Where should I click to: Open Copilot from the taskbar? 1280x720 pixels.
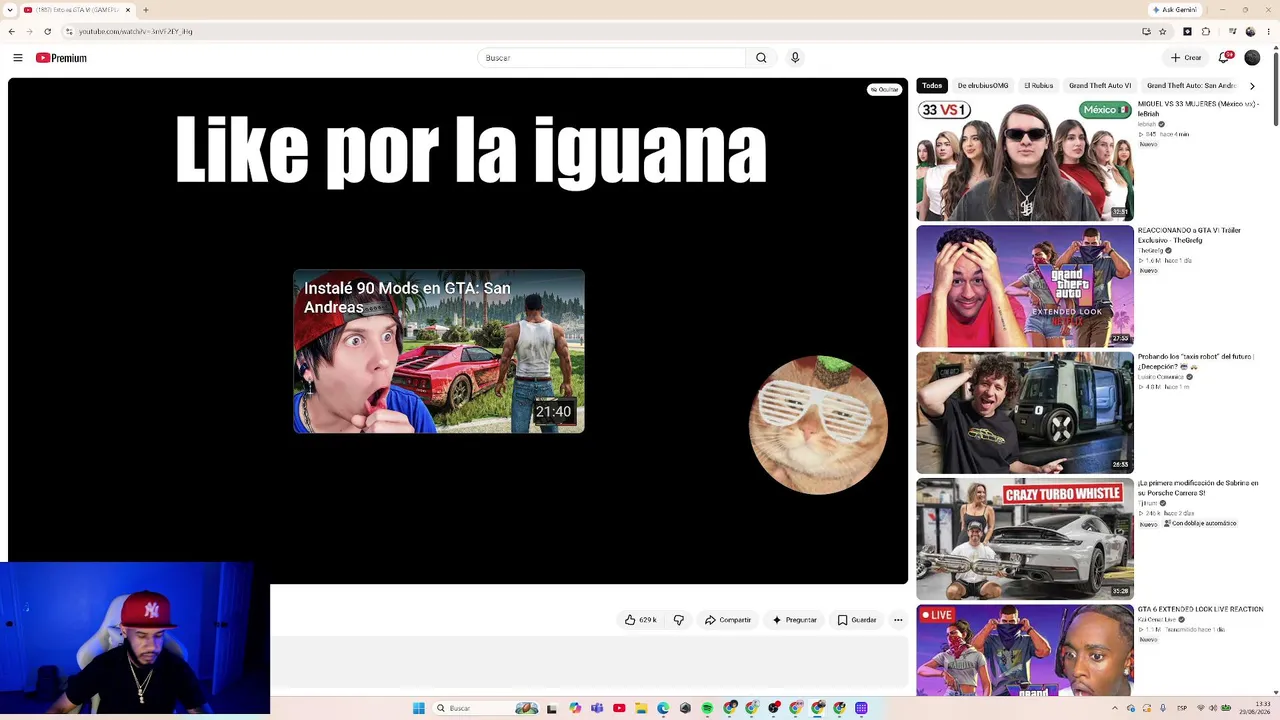click(x=575, y=708)
